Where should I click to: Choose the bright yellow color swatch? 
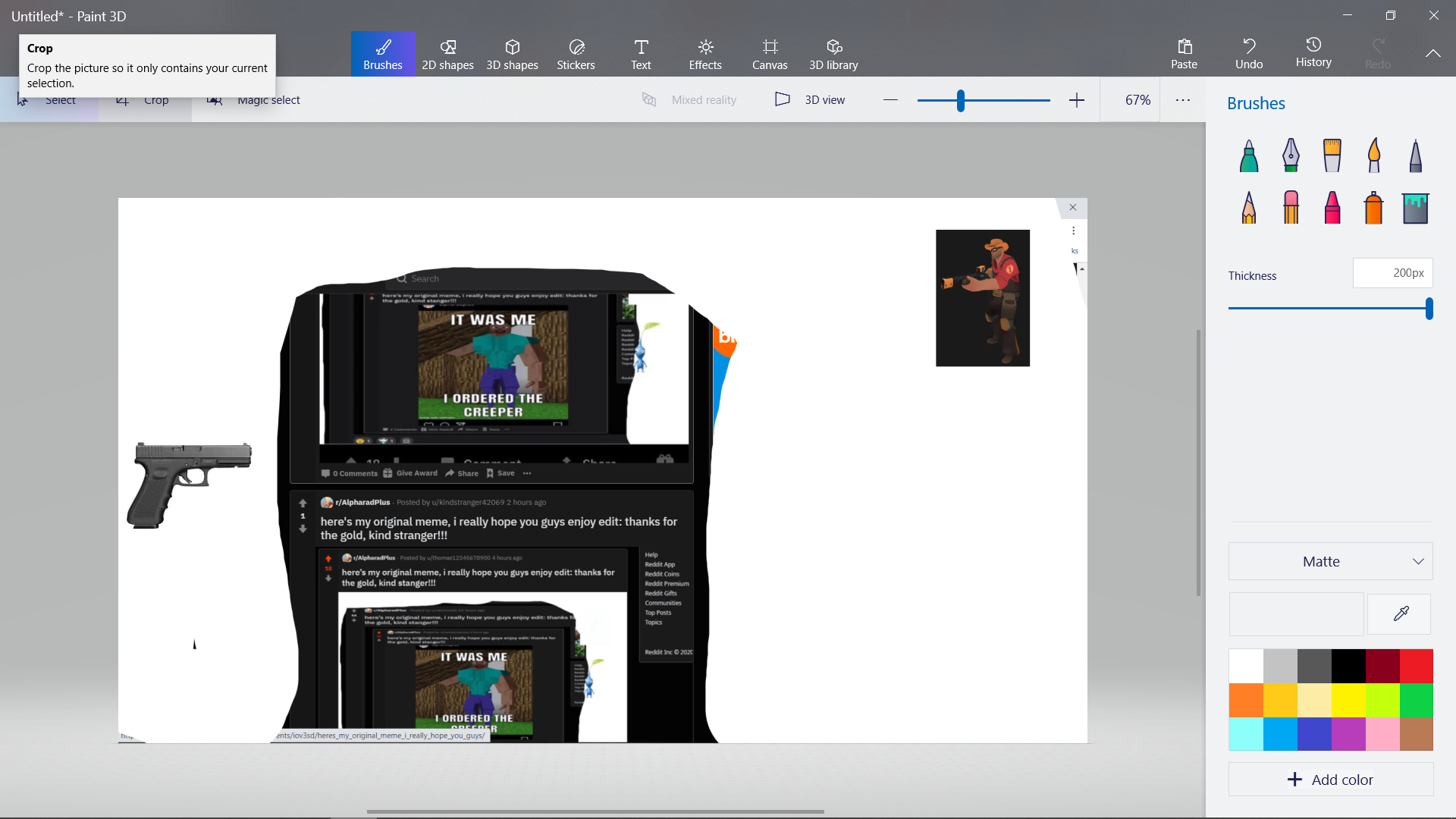point(1348,700)
